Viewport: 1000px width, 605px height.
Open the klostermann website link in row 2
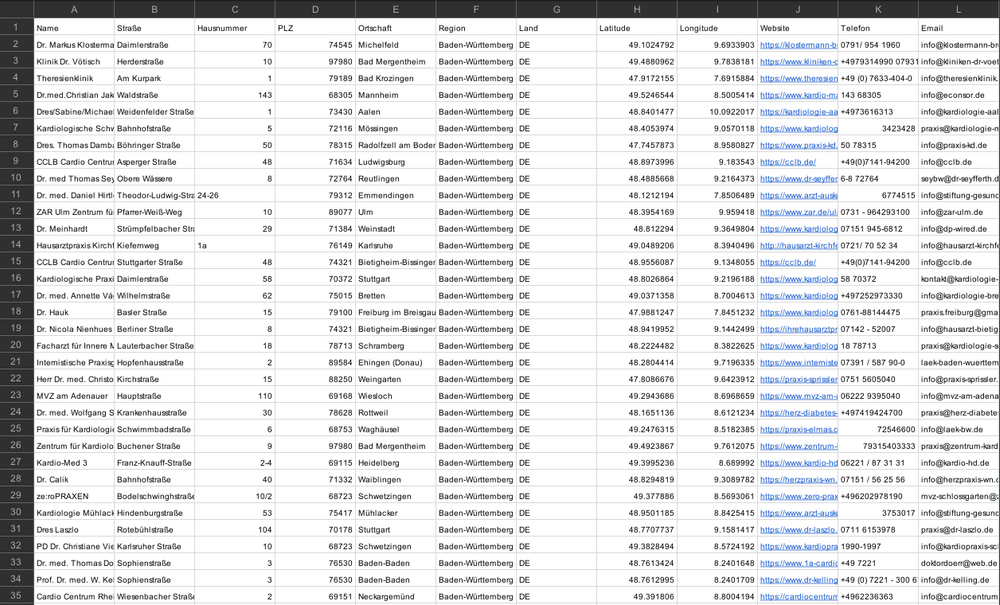(x=798, y=45)
